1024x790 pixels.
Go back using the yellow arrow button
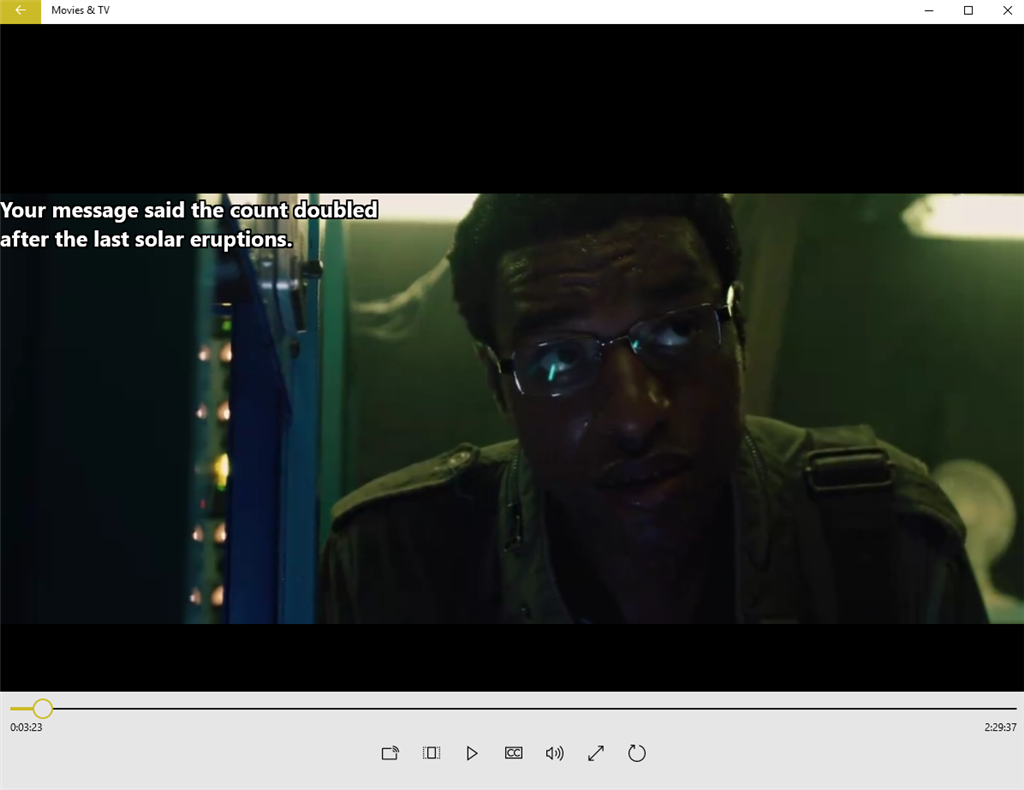click(x=20, y=11)
